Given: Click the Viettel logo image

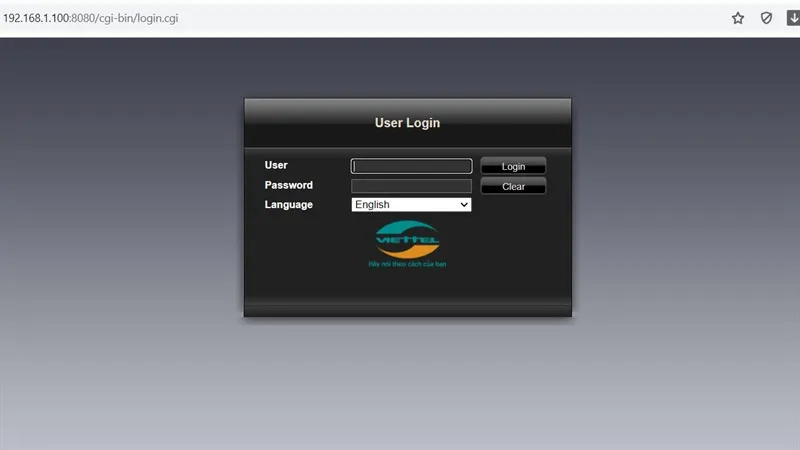Looking at the screenshot, I should (x=407, y=238).
